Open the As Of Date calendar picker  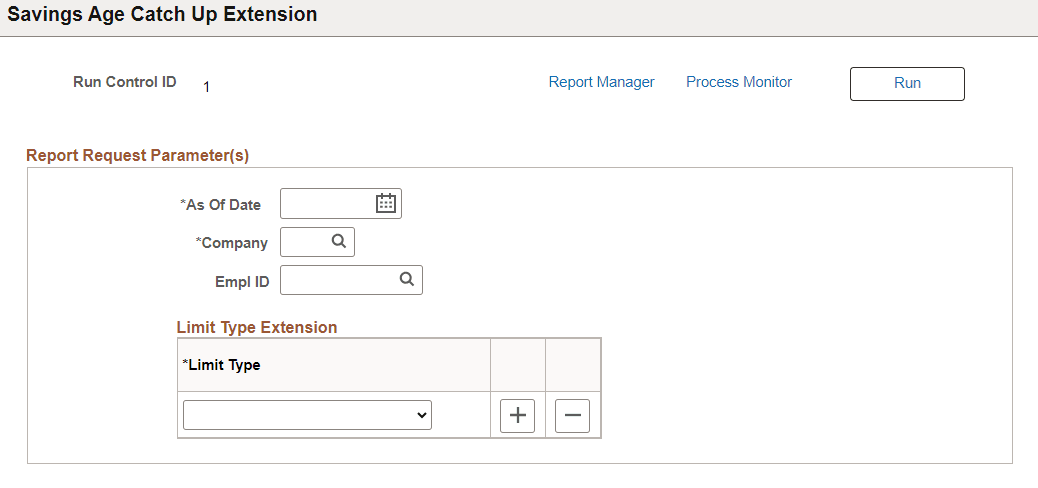386,204
